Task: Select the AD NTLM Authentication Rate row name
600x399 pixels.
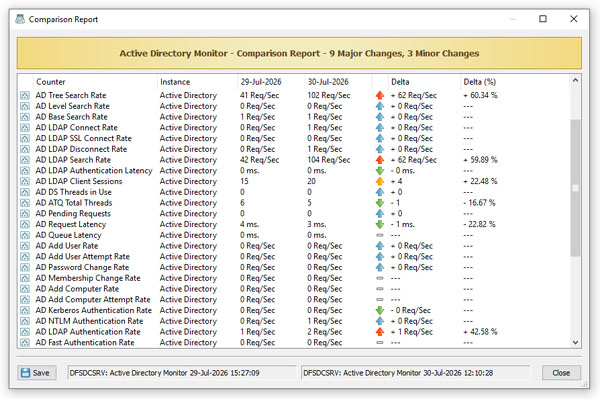Action: pos(89,321)
